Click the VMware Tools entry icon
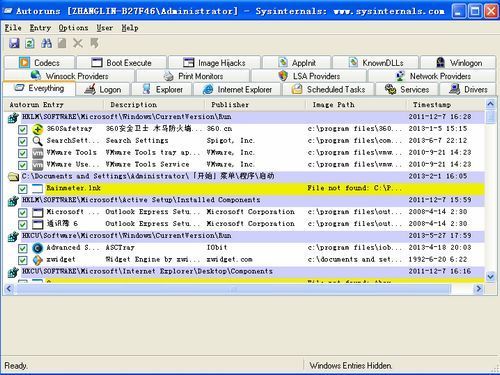The image size is (500, 375). (37, 153)
